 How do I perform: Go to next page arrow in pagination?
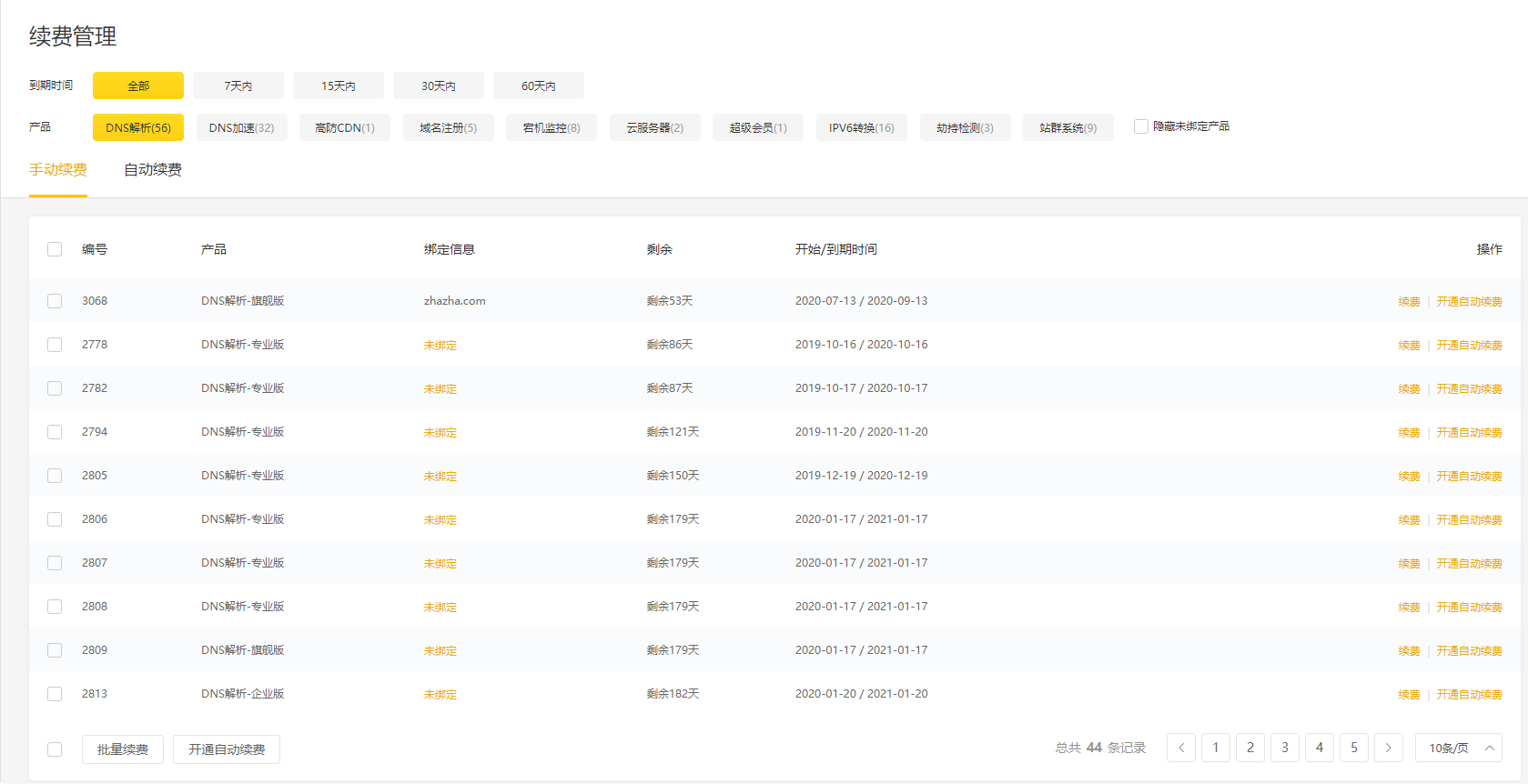1388,748
